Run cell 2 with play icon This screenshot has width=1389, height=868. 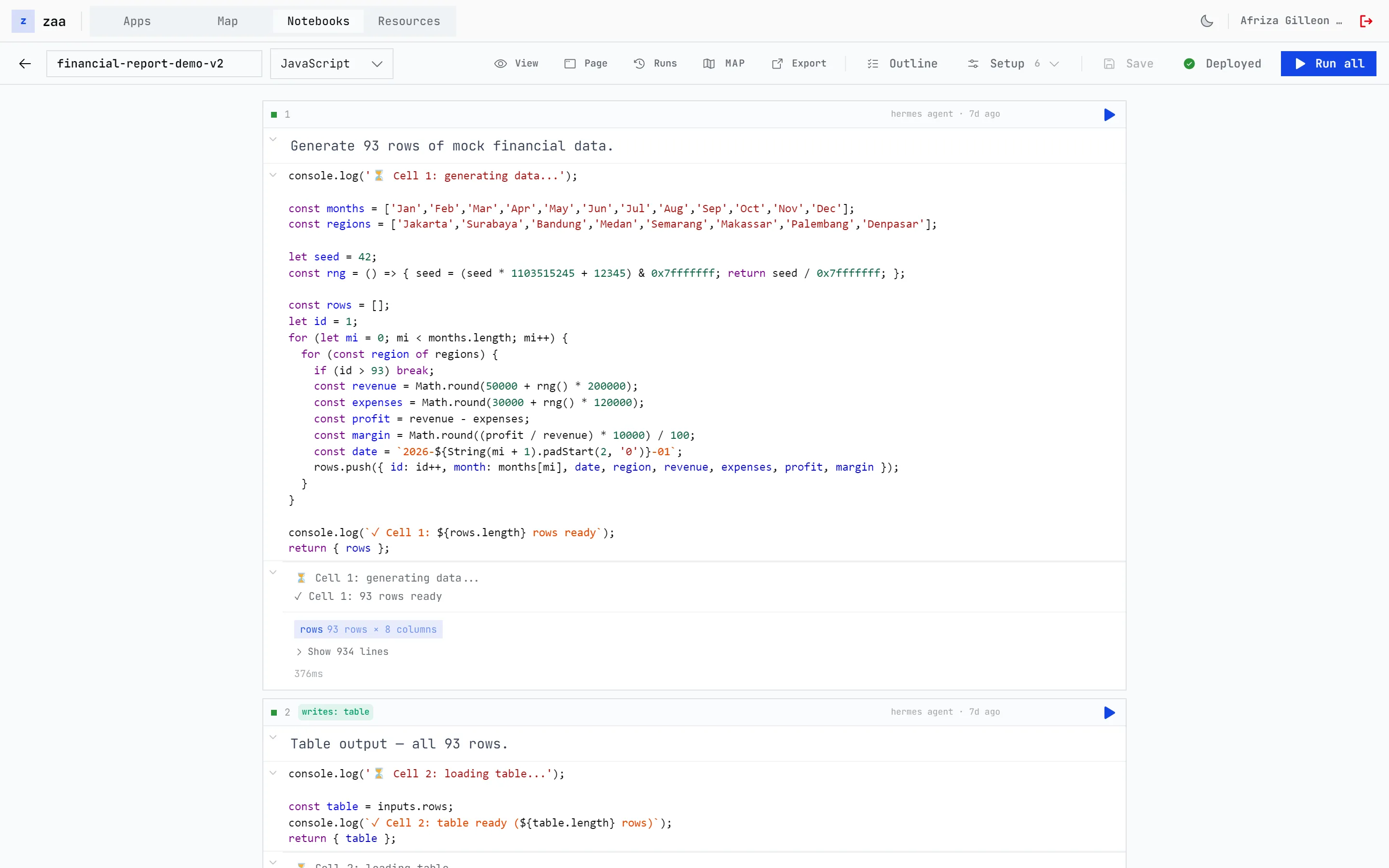point(1109,712)
